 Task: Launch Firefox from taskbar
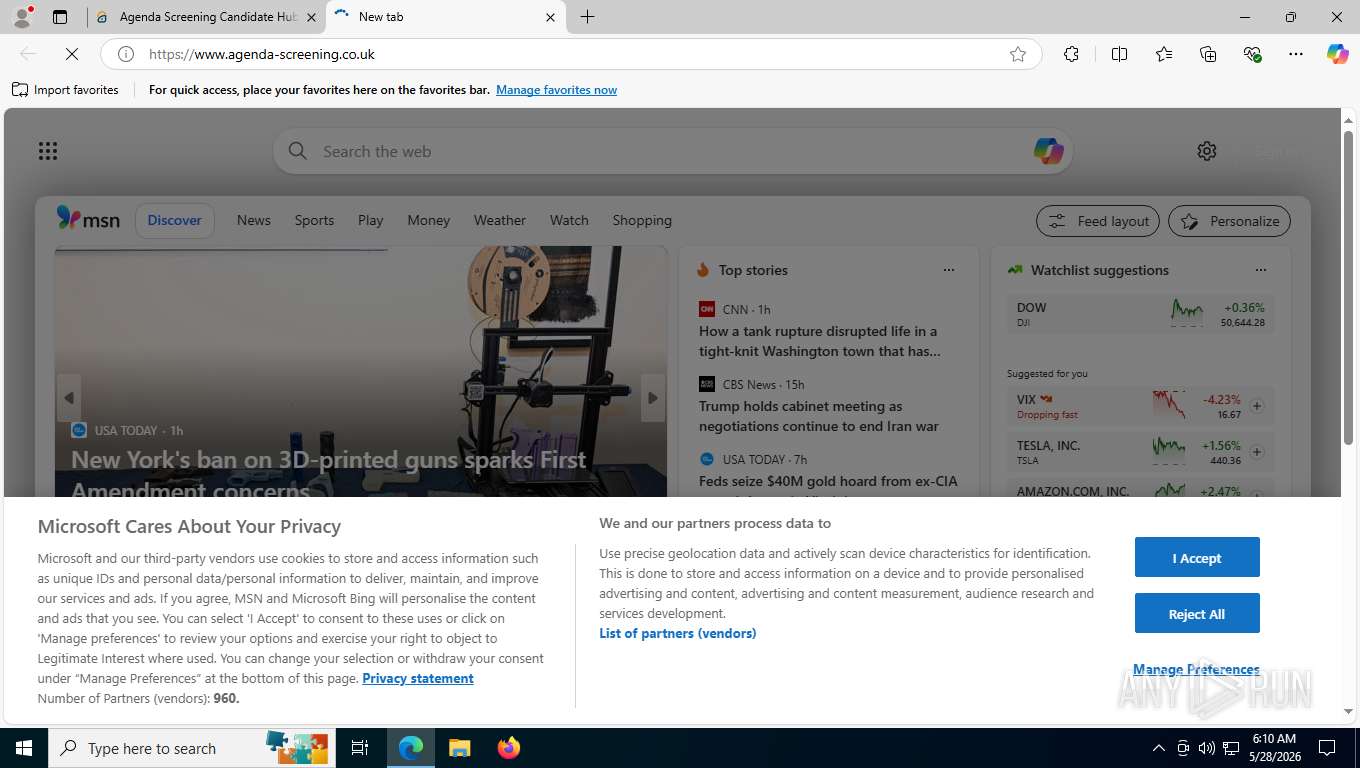tap(509, 748)
